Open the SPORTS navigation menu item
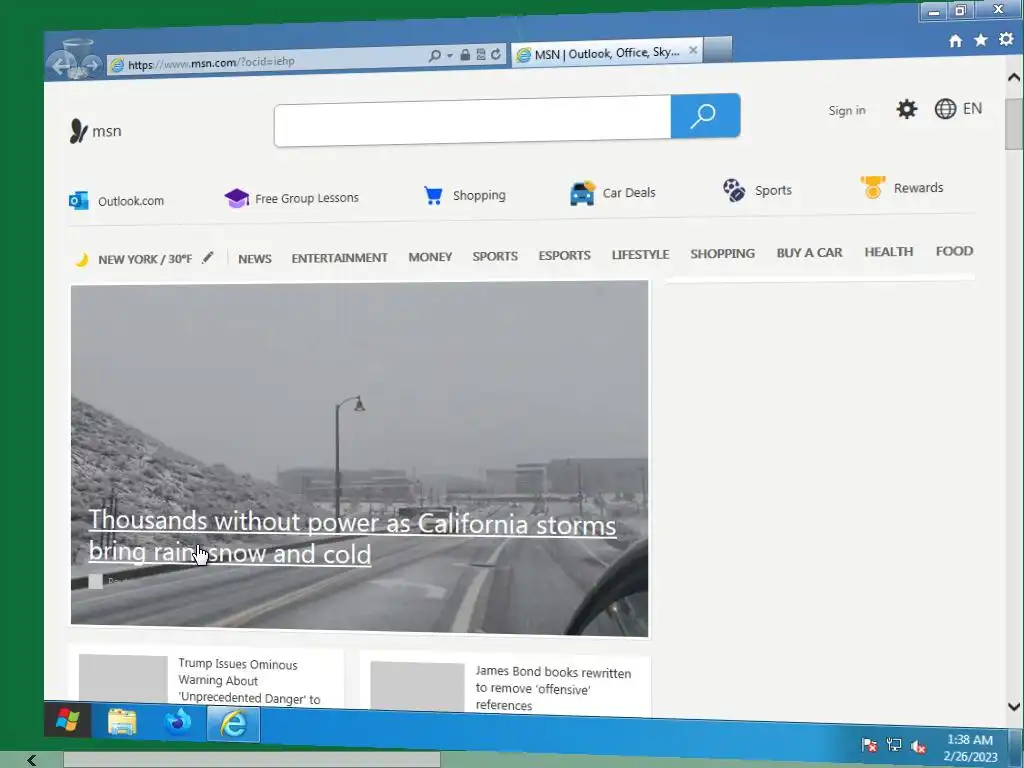Viewport: 1024px width, 768px height. coord(495,256)
